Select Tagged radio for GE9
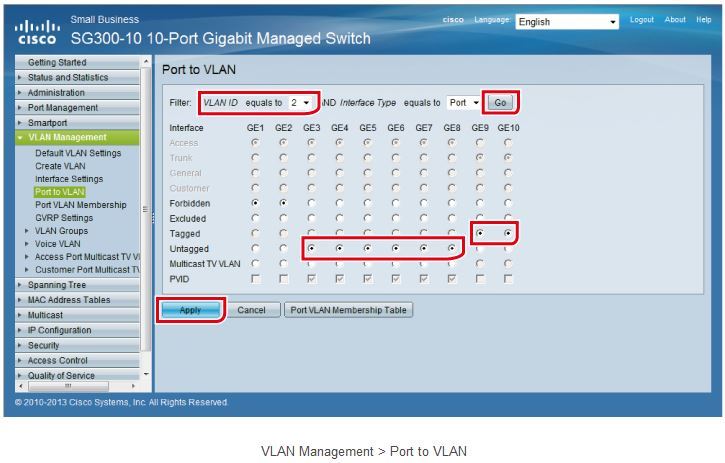 point(481,233)
